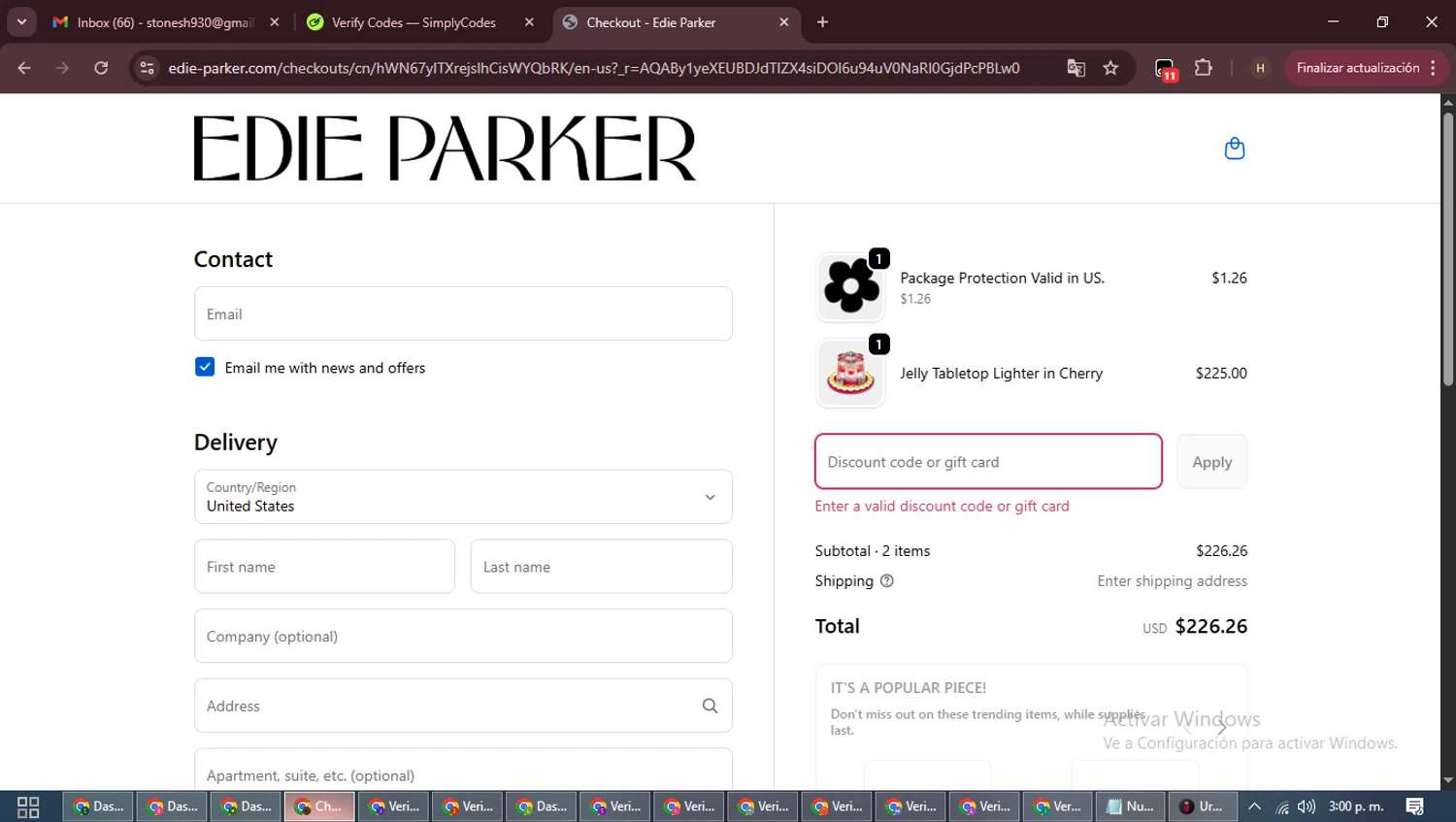Reload the checkout page
Image resolution: width=1456 pixels, height=822 pixels.
pos(101,68)
